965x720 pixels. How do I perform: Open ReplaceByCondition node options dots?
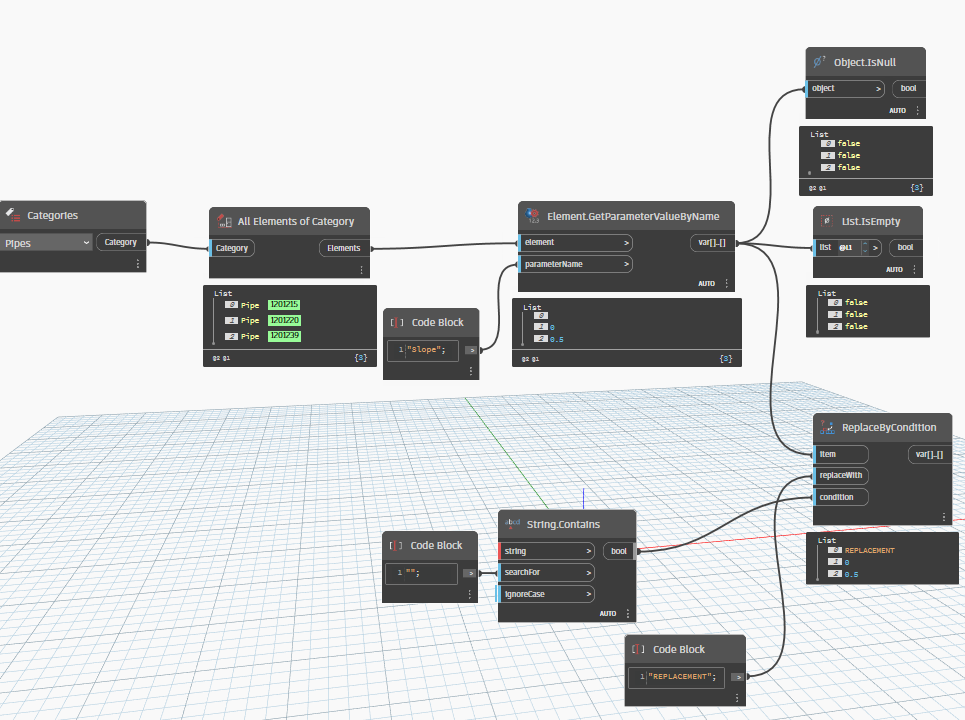tap(943, 517)
